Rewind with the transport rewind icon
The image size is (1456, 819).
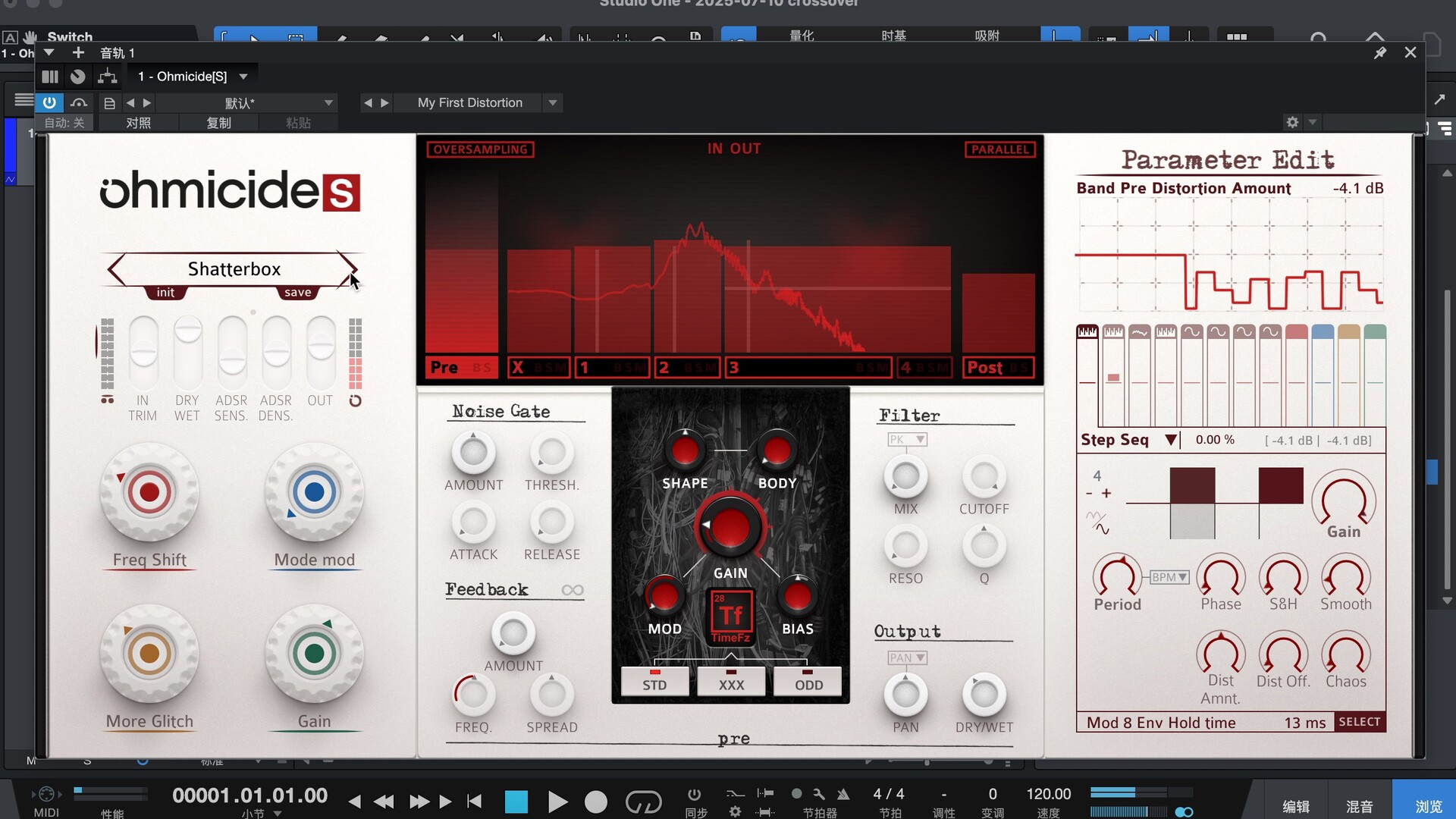(x=384, y=802)
